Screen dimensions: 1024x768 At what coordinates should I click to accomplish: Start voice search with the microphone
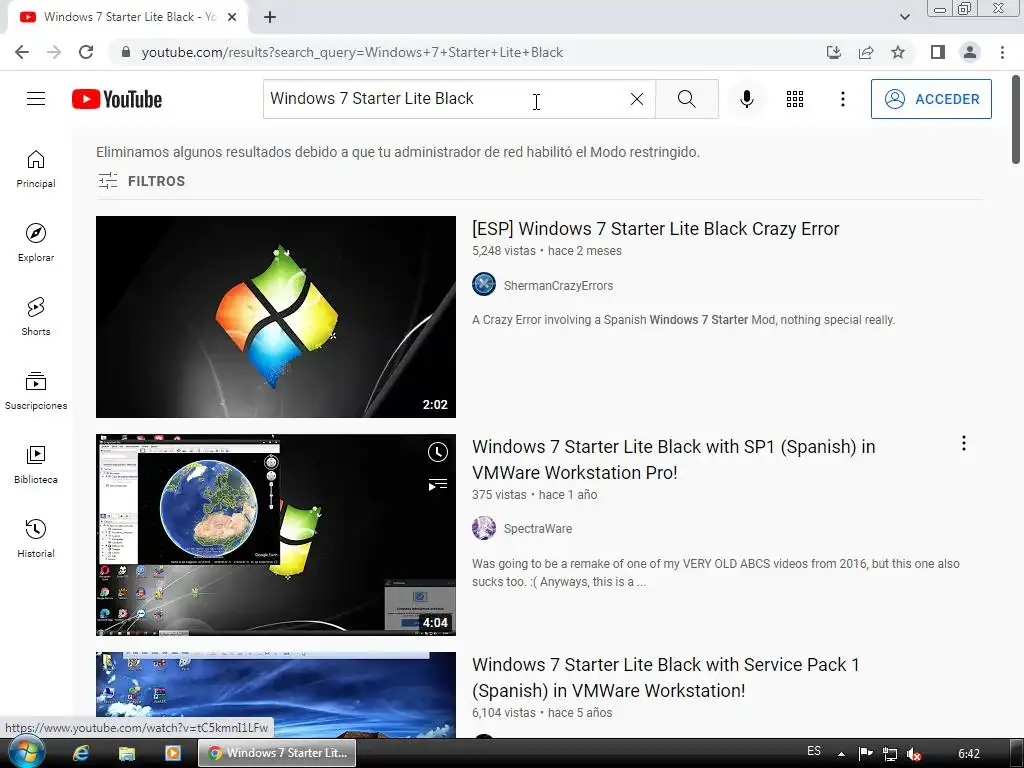(x=746, y=99)
